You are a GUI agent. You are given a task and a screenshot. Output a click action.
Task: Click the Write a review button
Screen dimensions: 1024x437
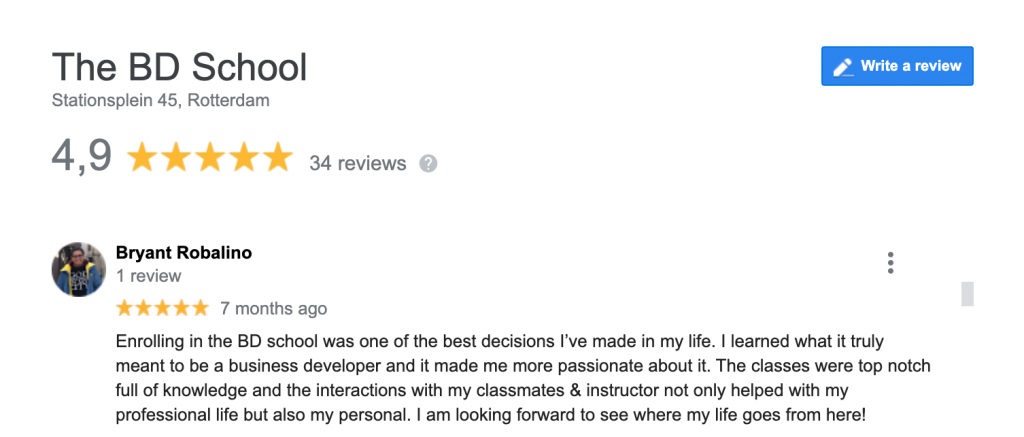pos(897,66)
